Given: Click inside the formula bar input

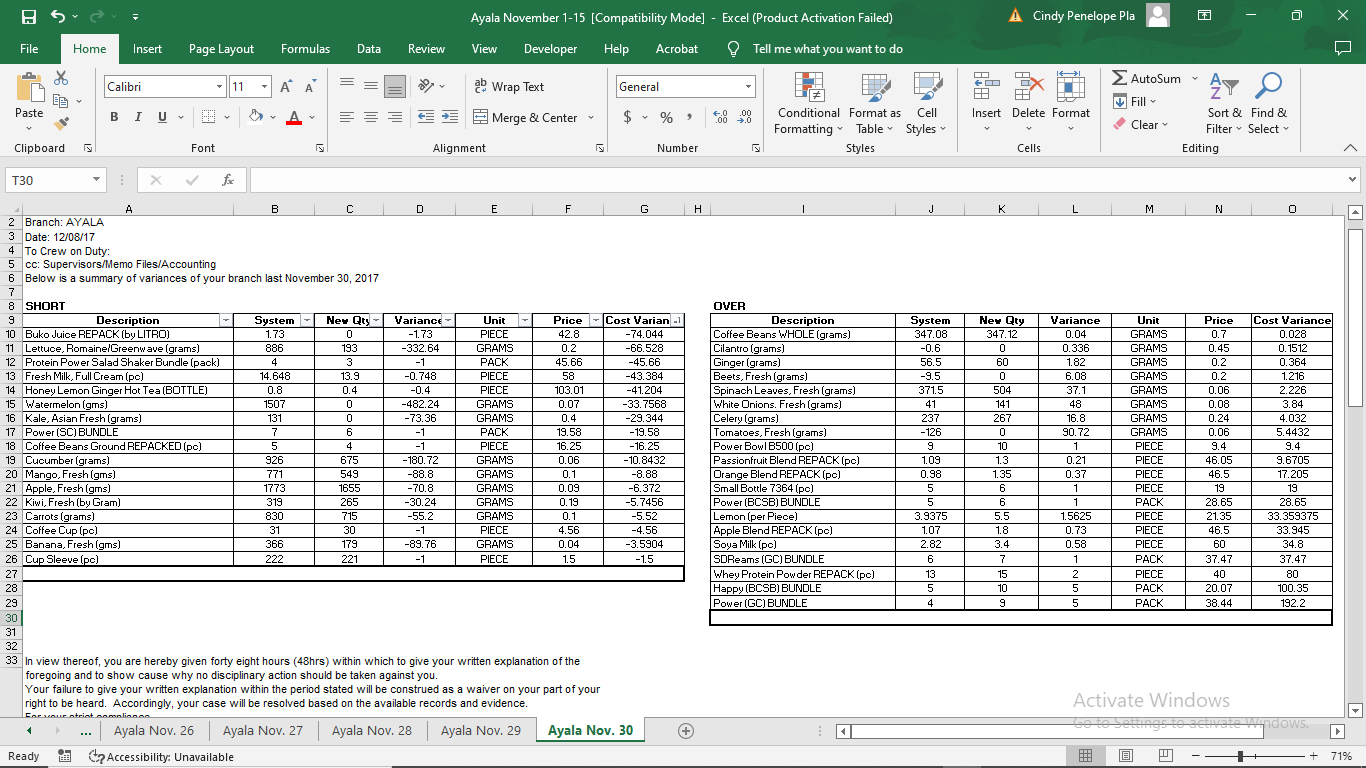Looking at the screenshot, I should pyautogui.click(x=796, y=180).
